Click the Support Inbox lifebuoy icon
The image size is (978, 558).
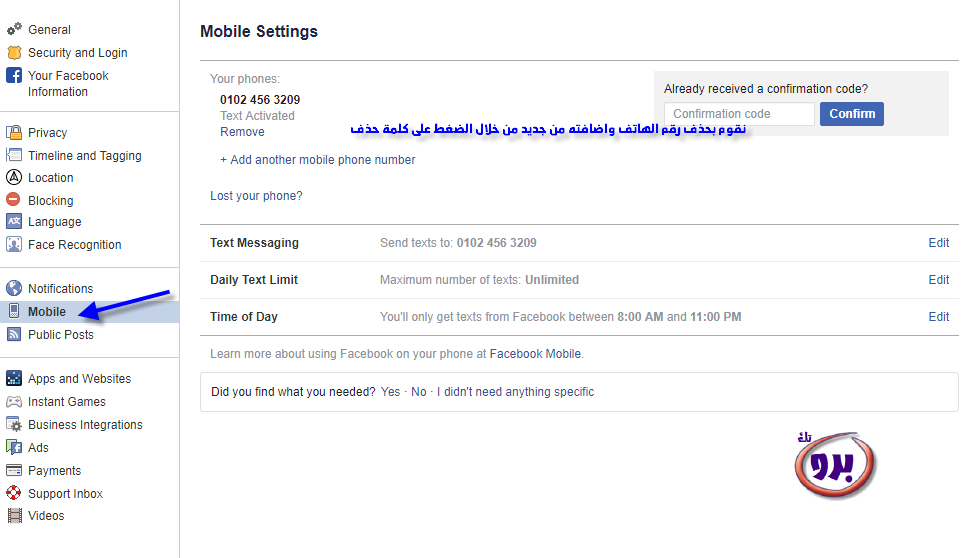point(14,494)
